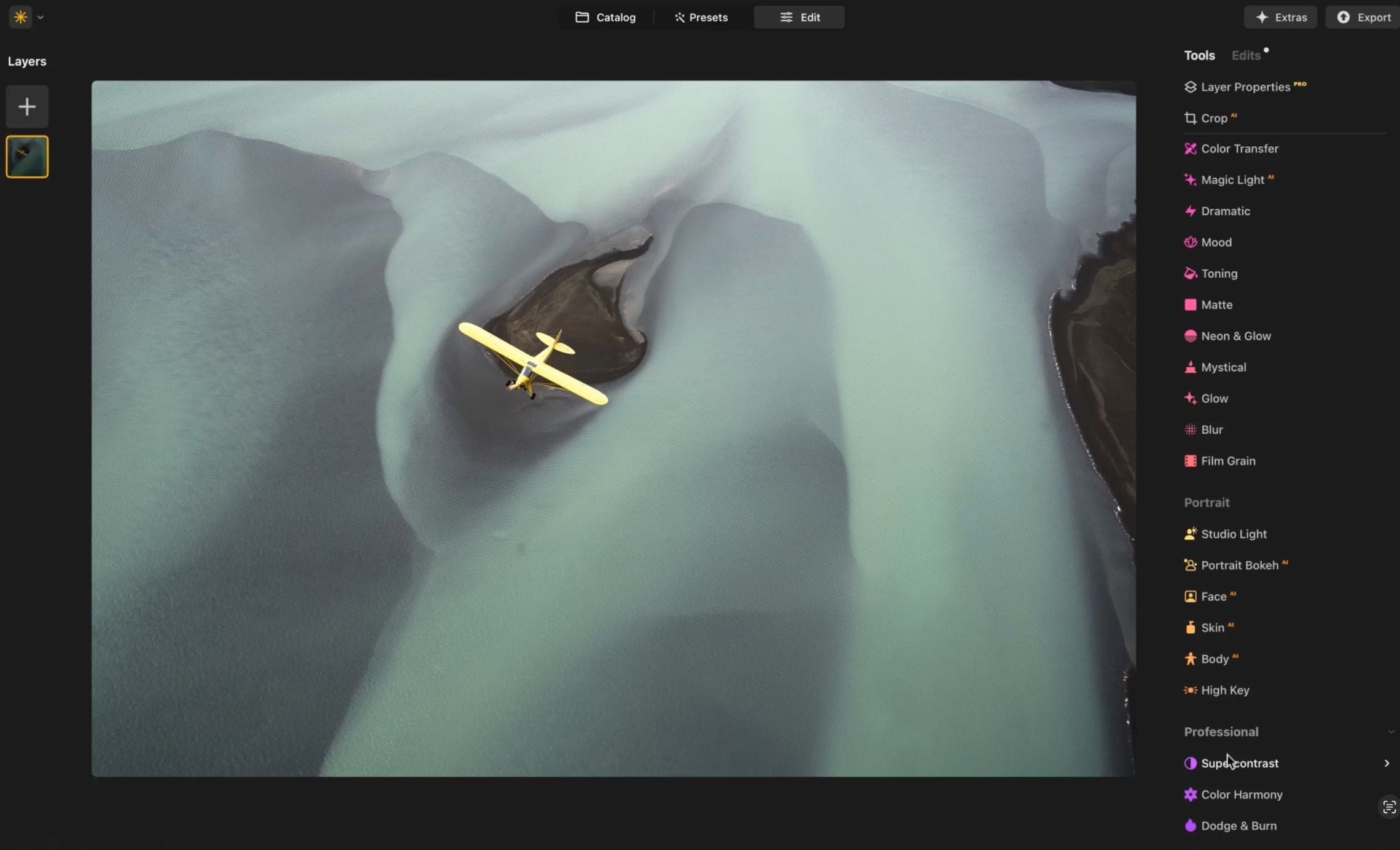The image size is (1400, 850).
Task: Open the Skin AI tool
Action: [1208, 628]
